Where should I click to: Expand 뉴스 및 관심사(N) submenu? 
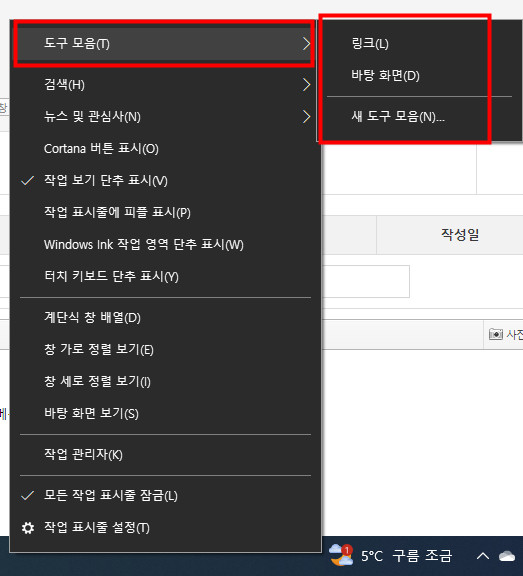pos(165,117)
